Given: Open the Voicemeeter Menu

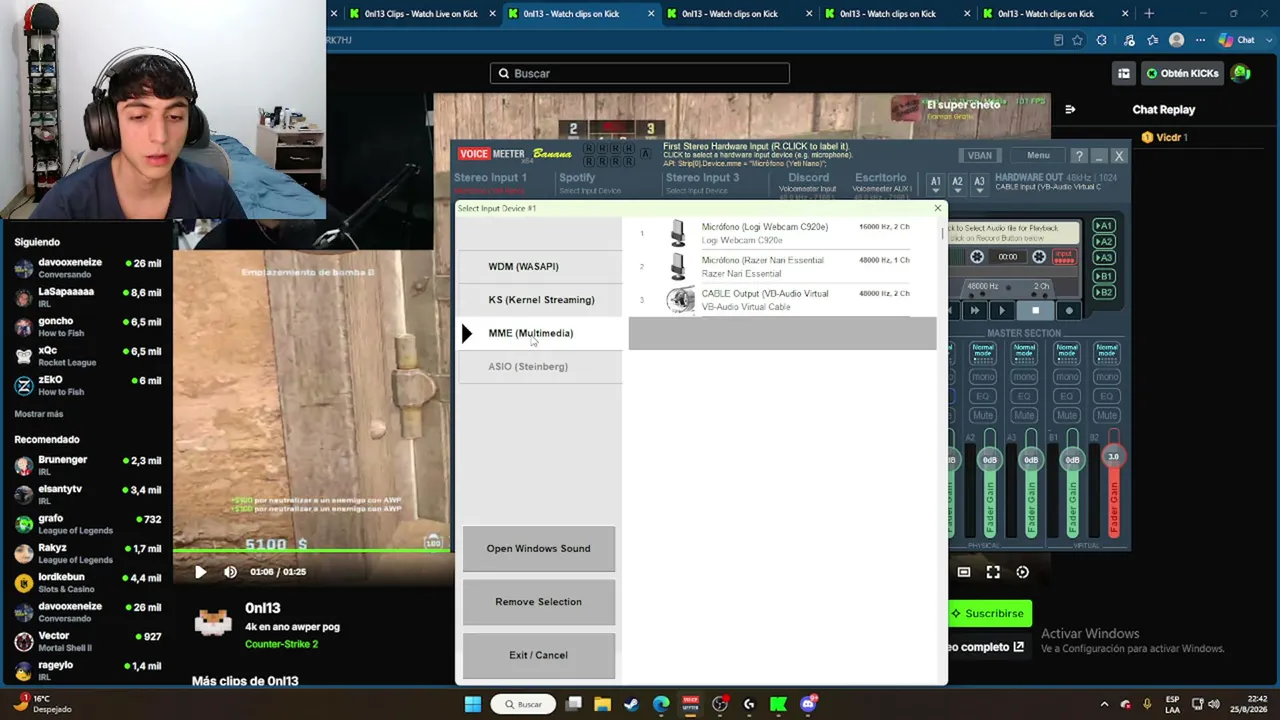Looking at the screenshot, I should pyautogui.click(x=1038, y=156).
